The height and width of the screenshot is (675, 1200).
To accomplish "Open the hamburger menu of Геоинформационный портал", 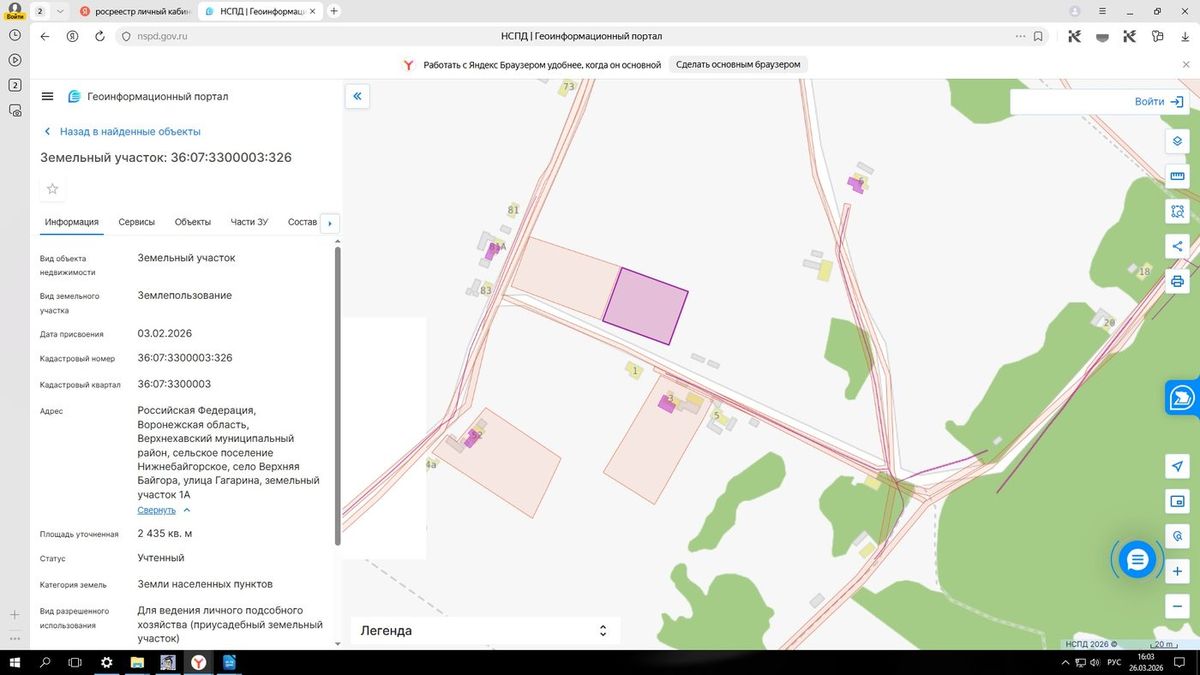I will 47,96.
